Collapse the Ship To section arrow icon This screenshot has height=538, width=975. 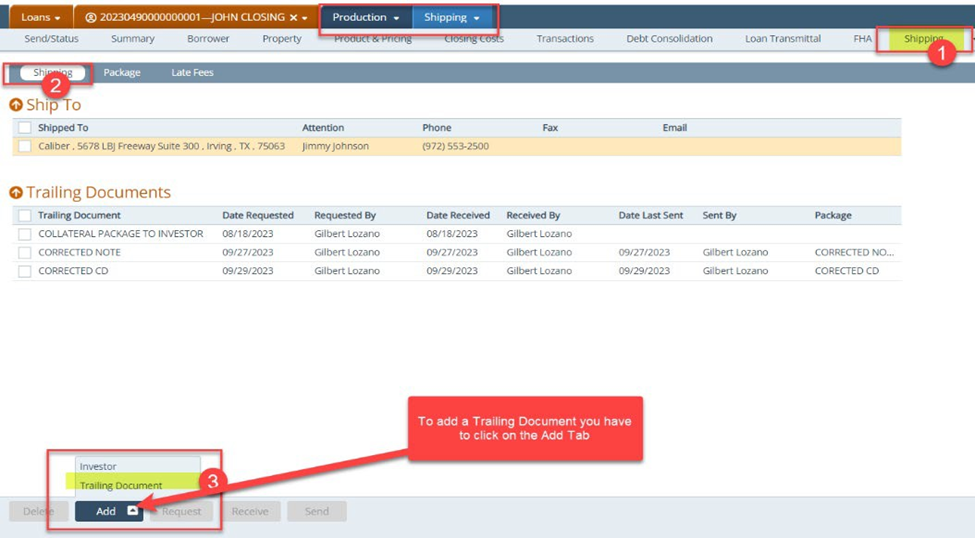(16, 104)
